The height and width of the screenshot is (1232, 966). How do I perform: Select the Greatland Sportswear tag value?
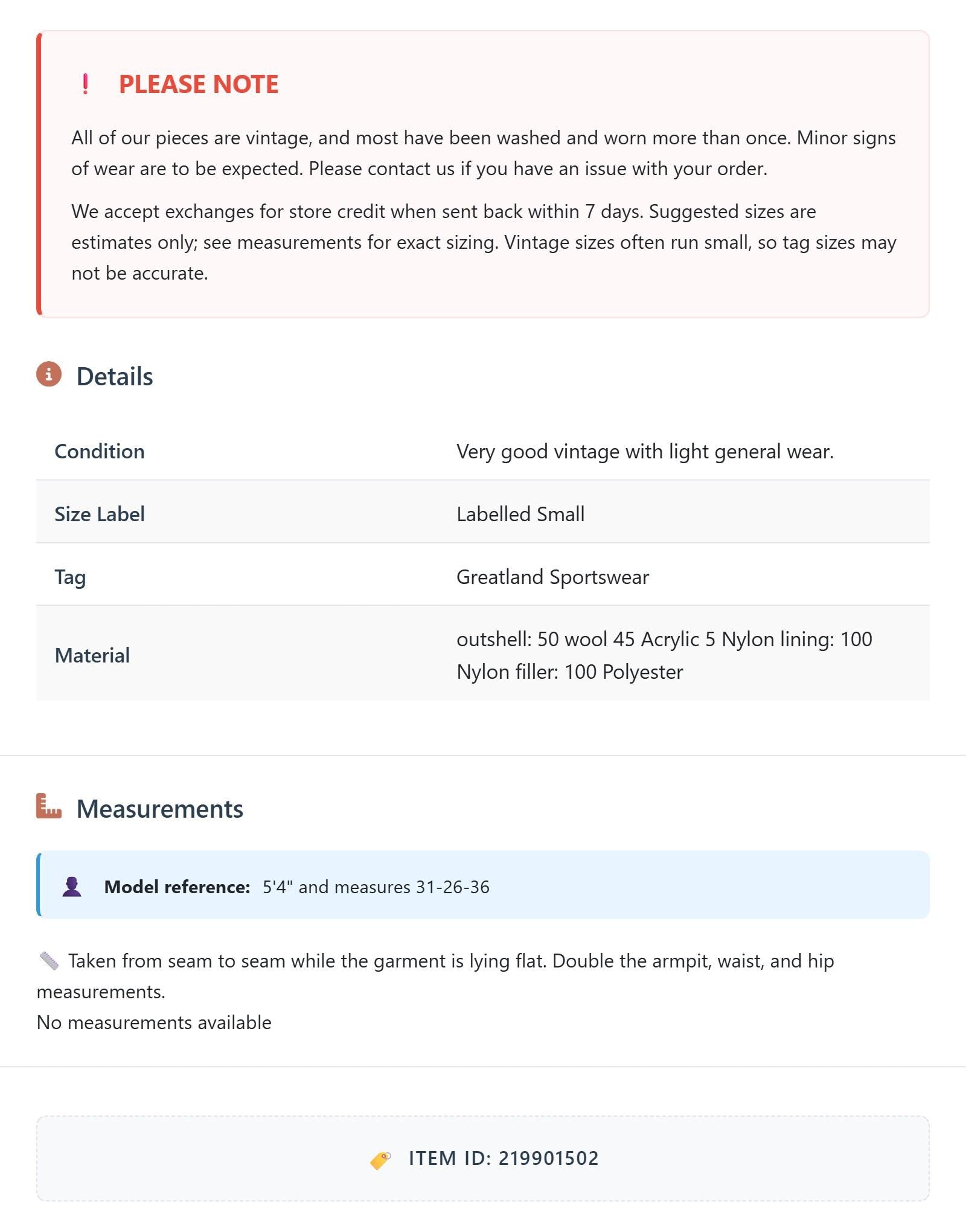click(552, 577)
